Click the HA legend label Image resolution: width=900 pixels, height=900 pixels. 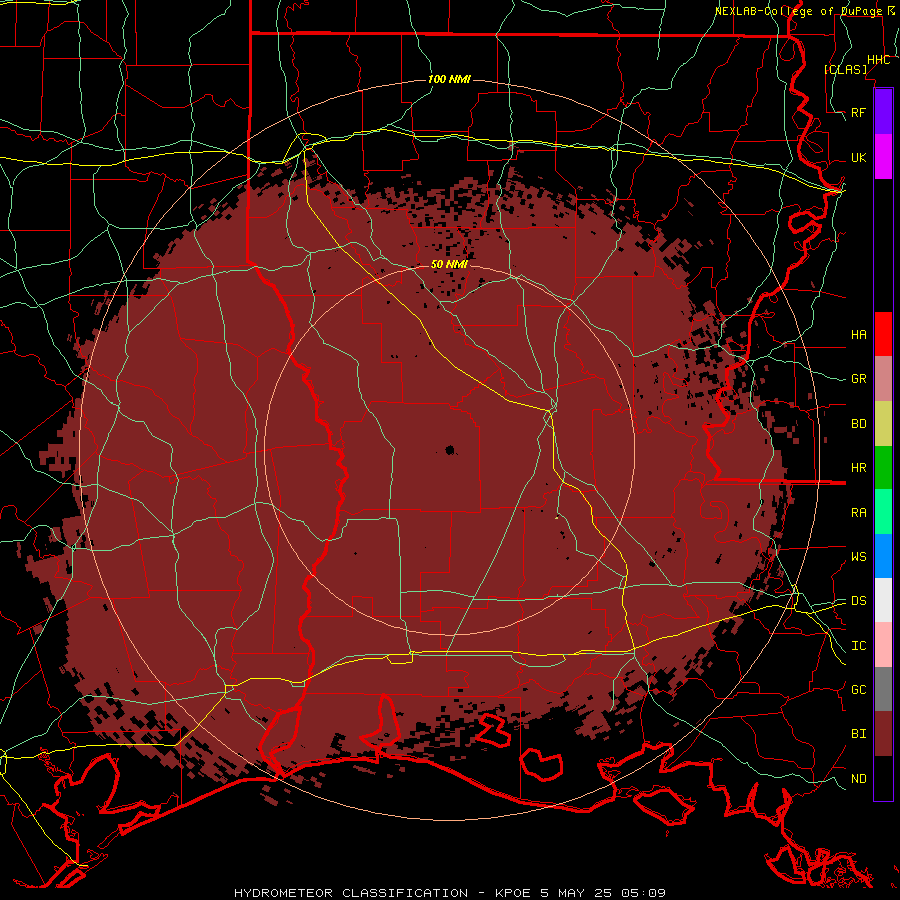pyautogui.click(x=859, y=334)
